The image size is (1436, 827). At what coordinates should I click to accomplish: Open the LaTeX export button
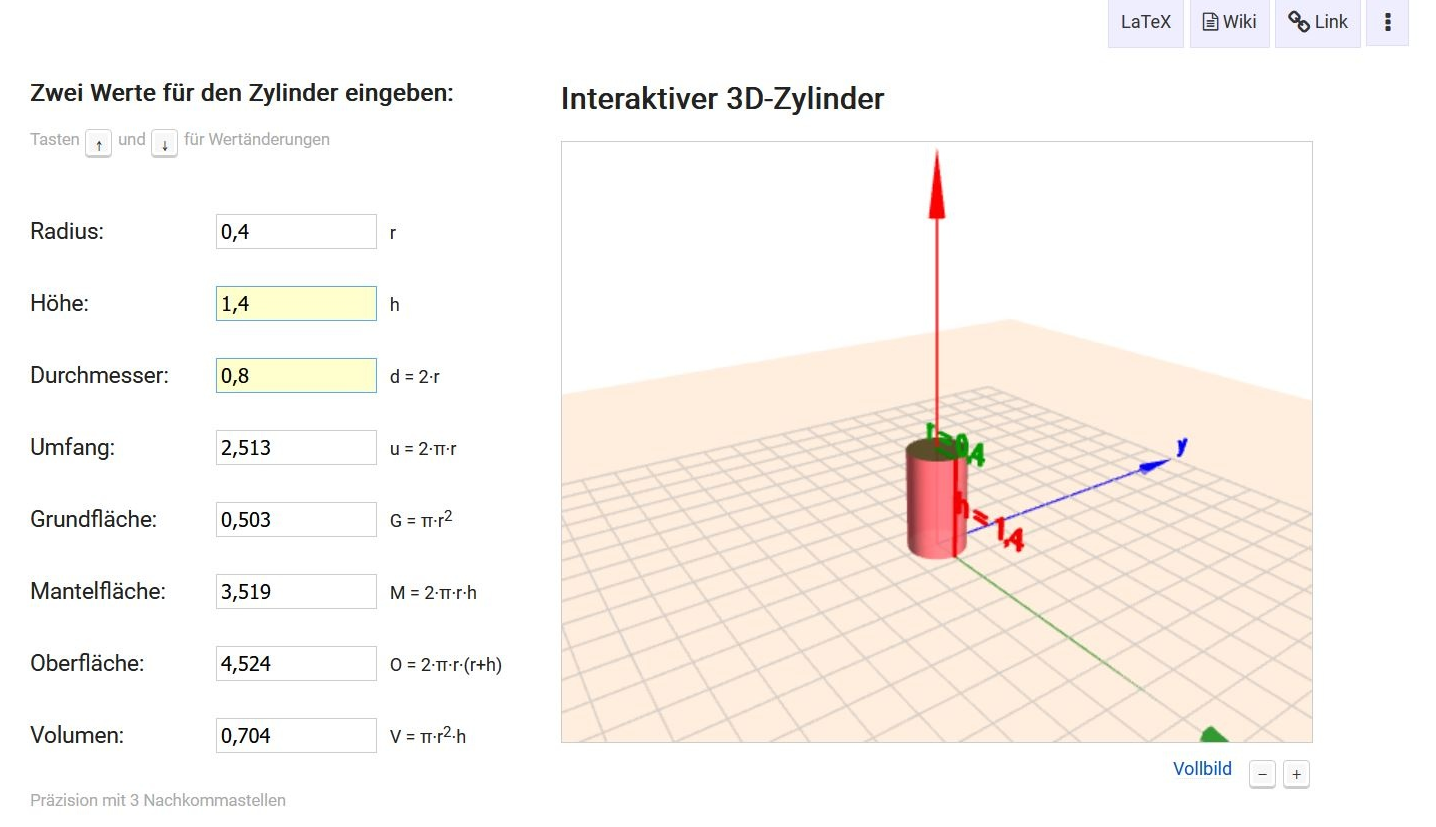tap(1145, 22)
